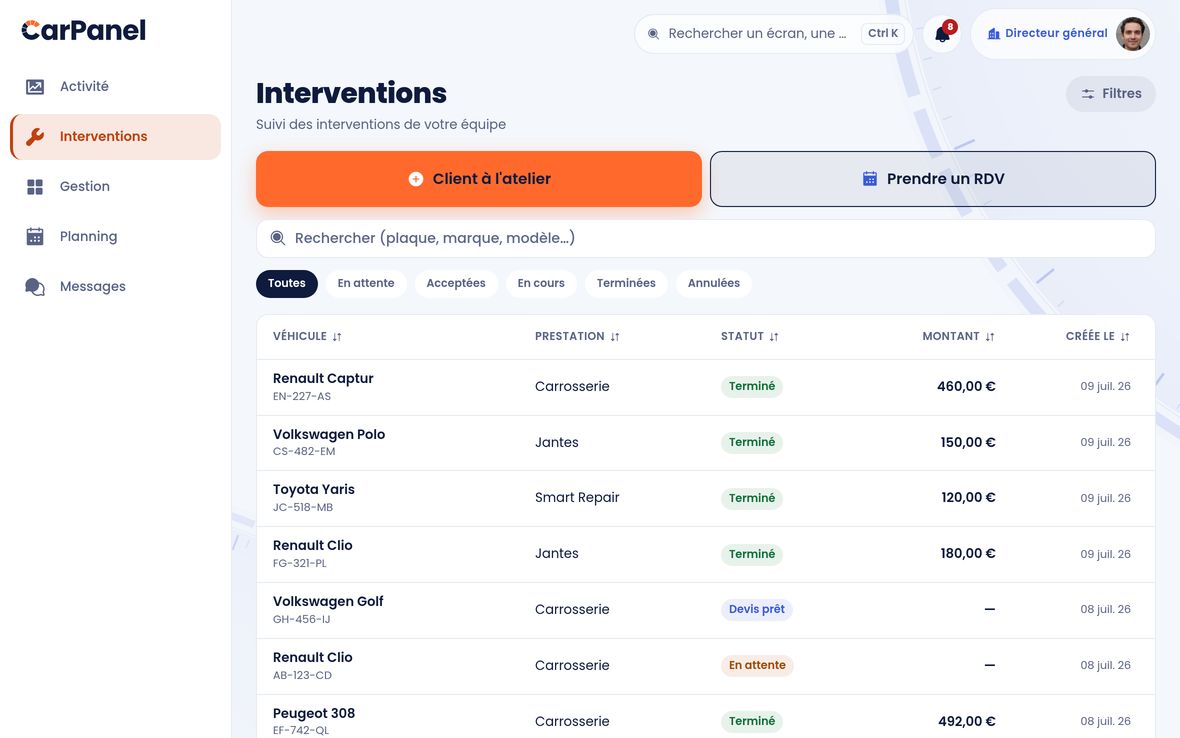The height and width of the screenshot is (738, 1180).
Task: Go to Activité in the sidebar
Action: pos(115,87)
